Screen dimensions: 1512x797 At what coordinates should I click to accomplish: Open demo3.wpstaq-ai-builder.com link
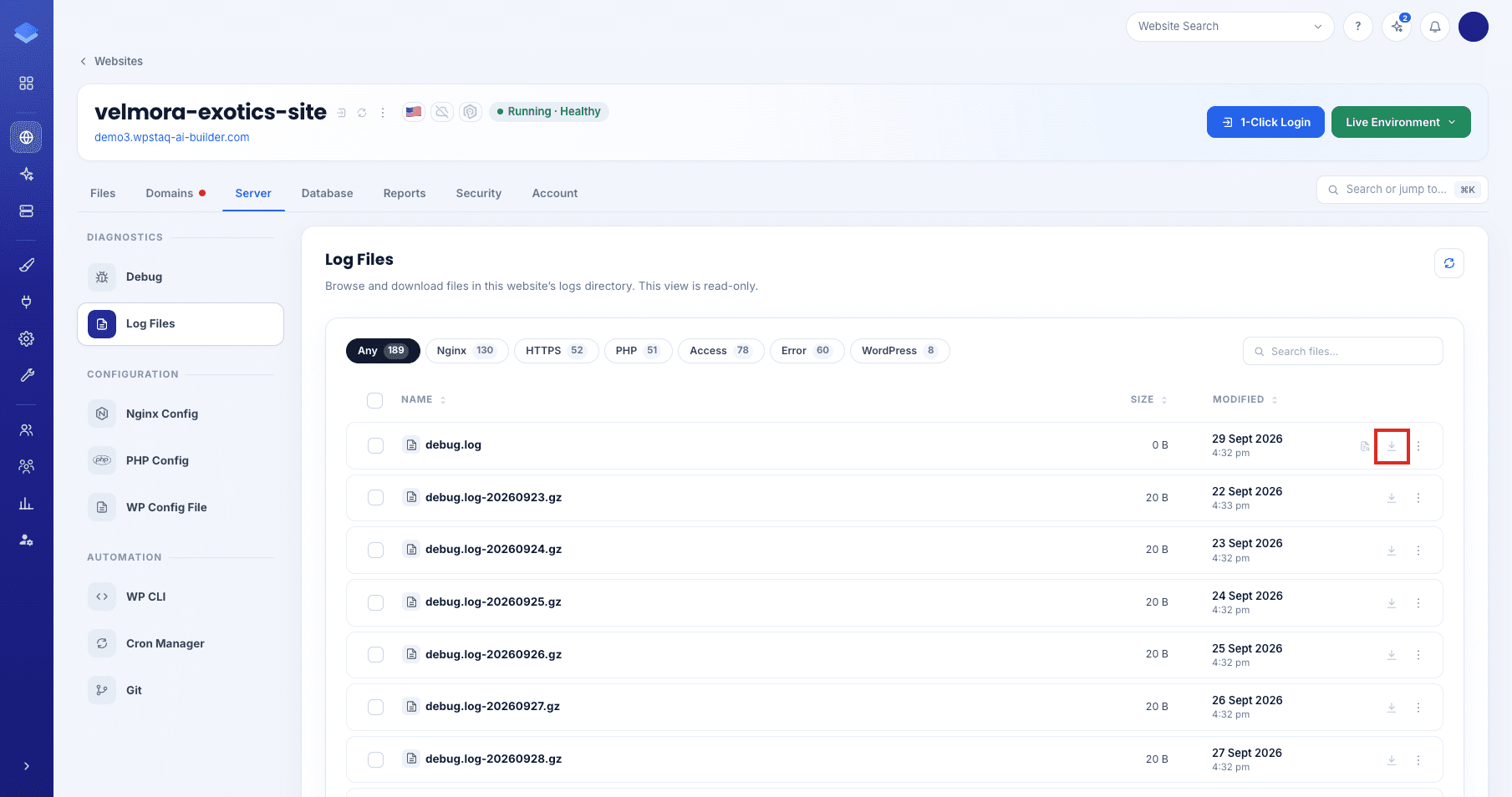pyautogui.click(x=172, y=137)
